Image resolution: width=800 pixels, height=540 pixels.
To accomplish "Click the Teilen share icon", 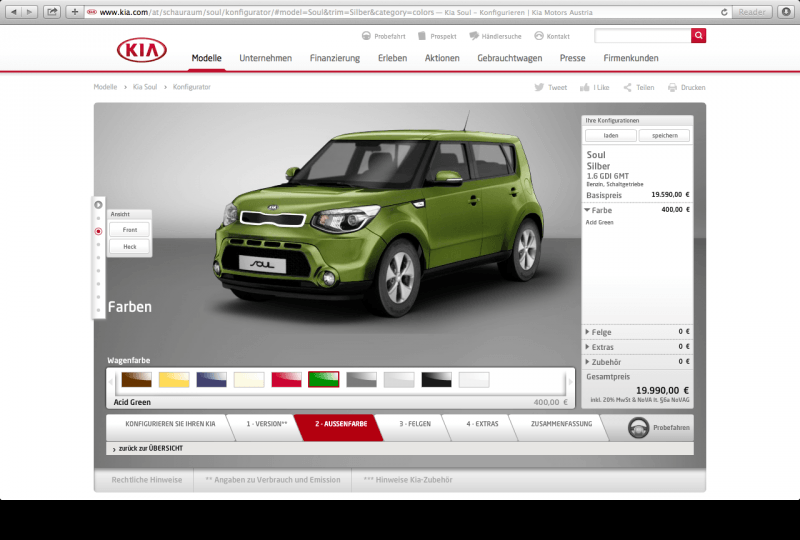I will 628,87.
